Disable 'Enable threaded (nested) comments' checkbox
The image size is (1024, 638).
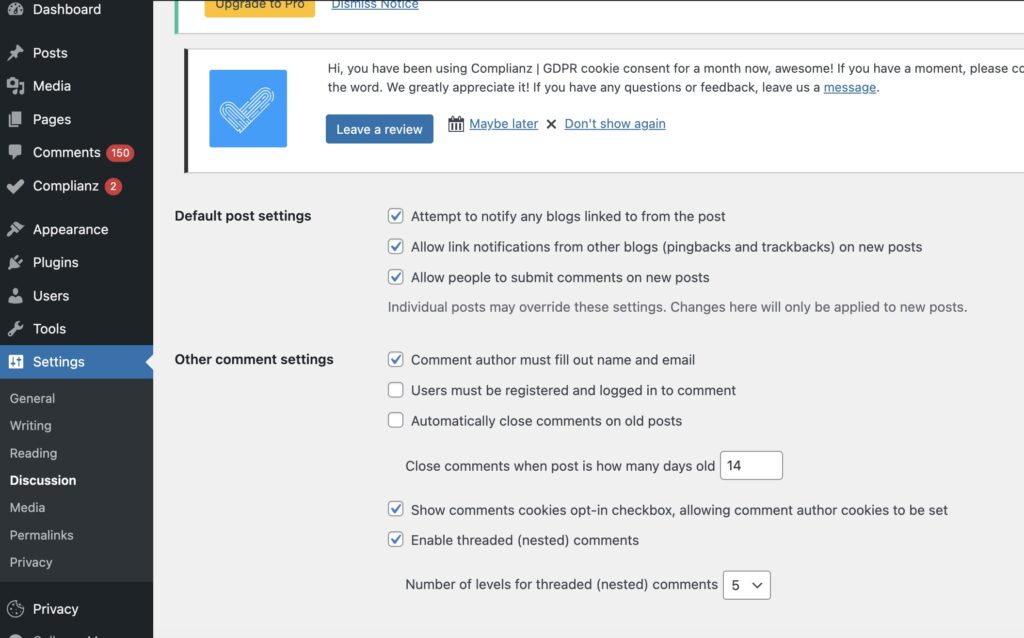click(x=396, y=540)
